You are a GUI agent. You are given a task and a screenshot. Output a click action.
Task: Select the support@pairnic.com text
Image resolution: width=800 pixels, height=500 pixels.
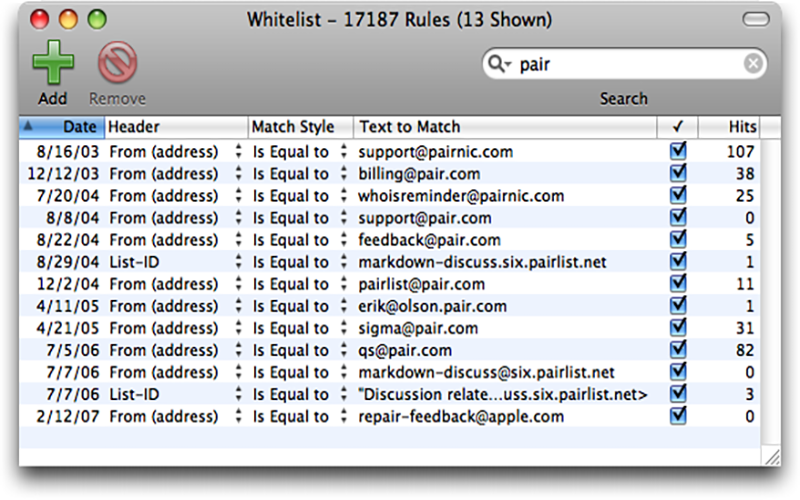coord(435,152)
